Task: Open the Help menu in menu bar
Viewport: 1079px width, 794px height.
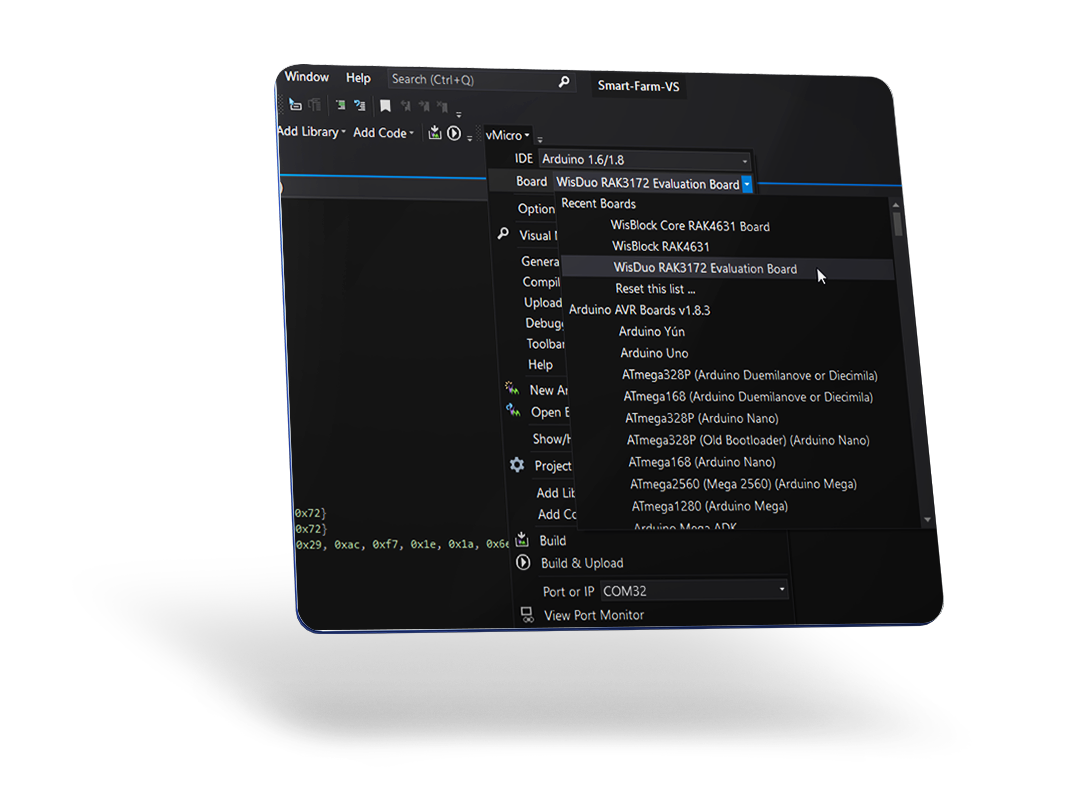Action: tap(359, 78)
